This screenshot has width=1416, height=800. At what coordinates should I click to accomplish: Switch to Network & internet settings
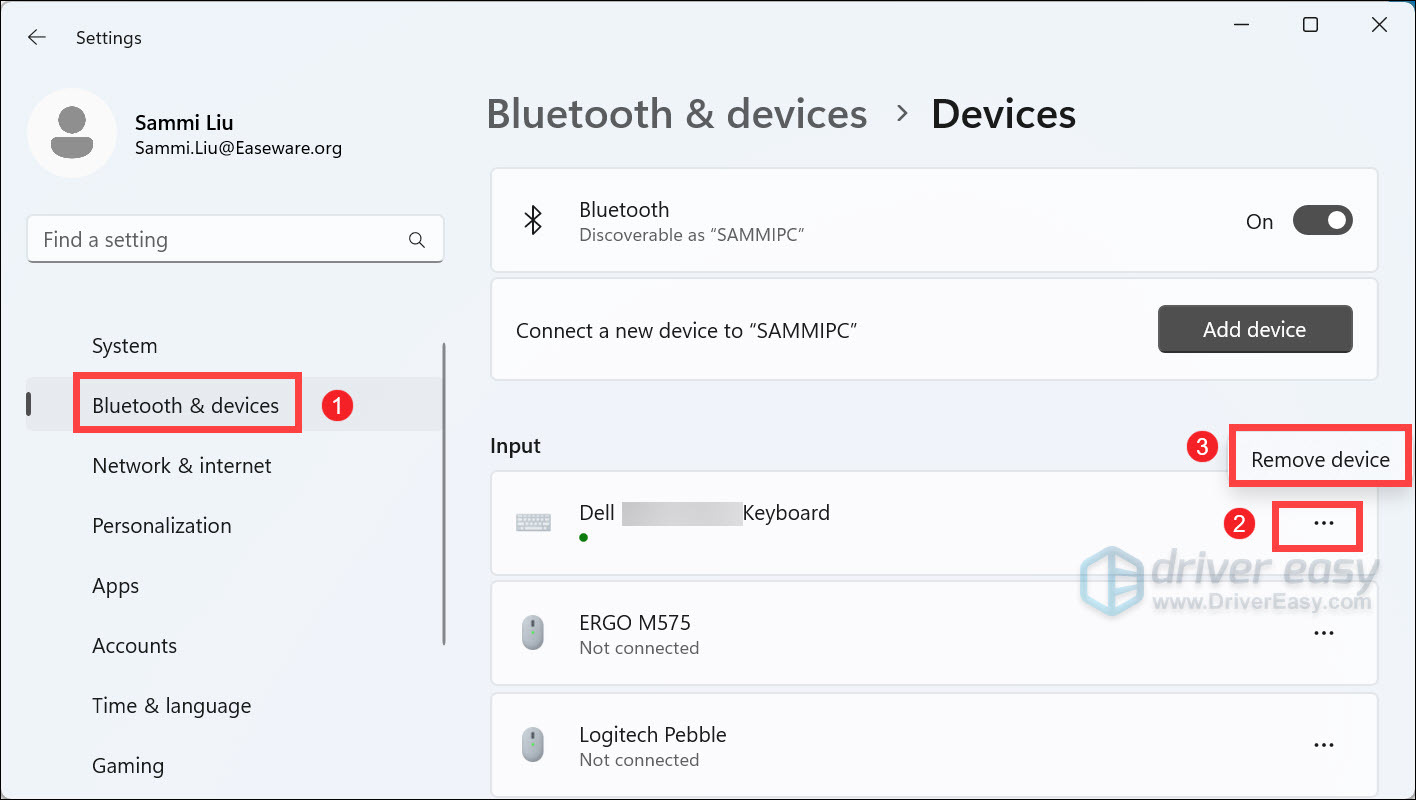(x=181, y=465)
